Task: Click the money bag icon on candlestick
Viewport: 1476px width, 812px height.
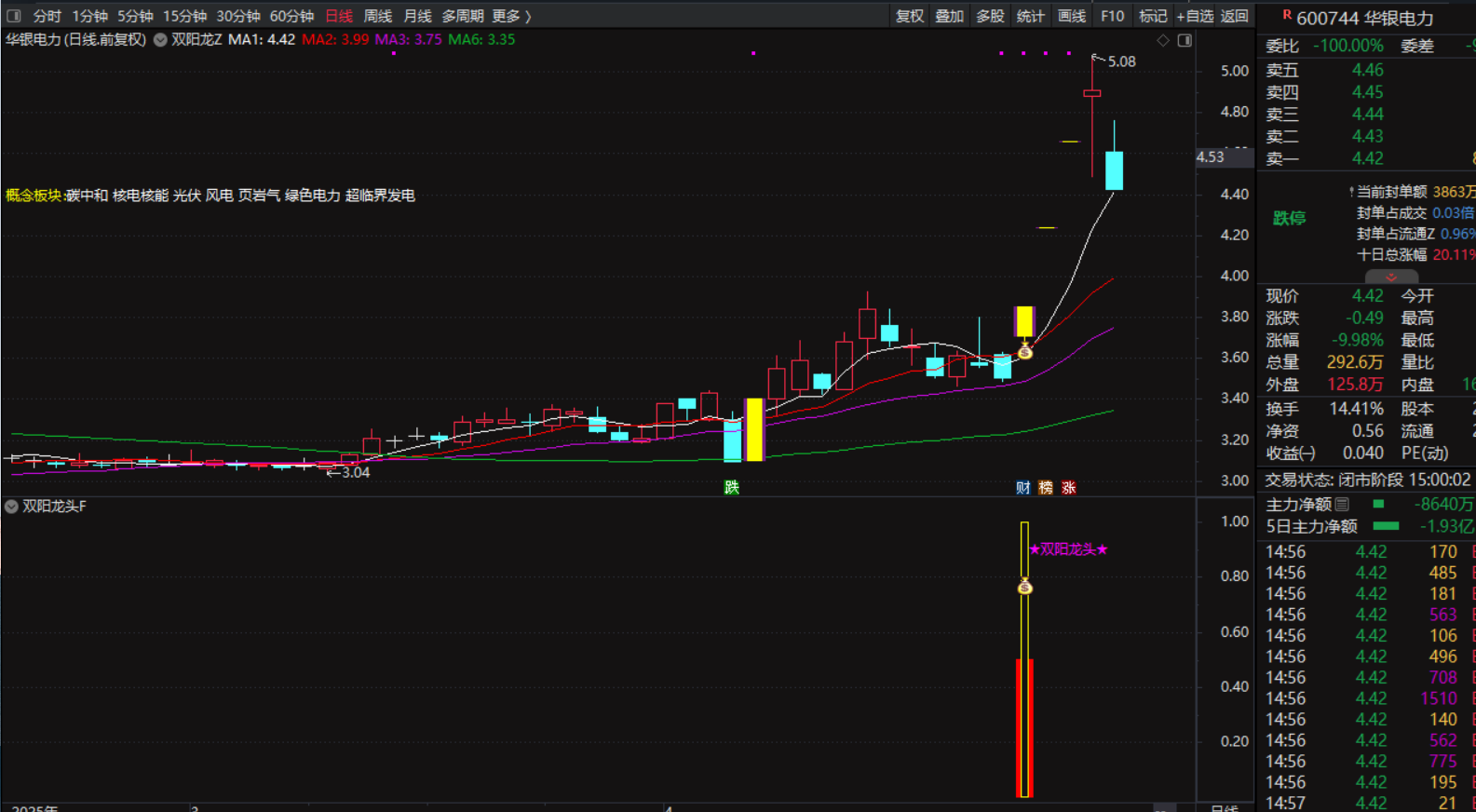Action: (x=1025, y=352)
